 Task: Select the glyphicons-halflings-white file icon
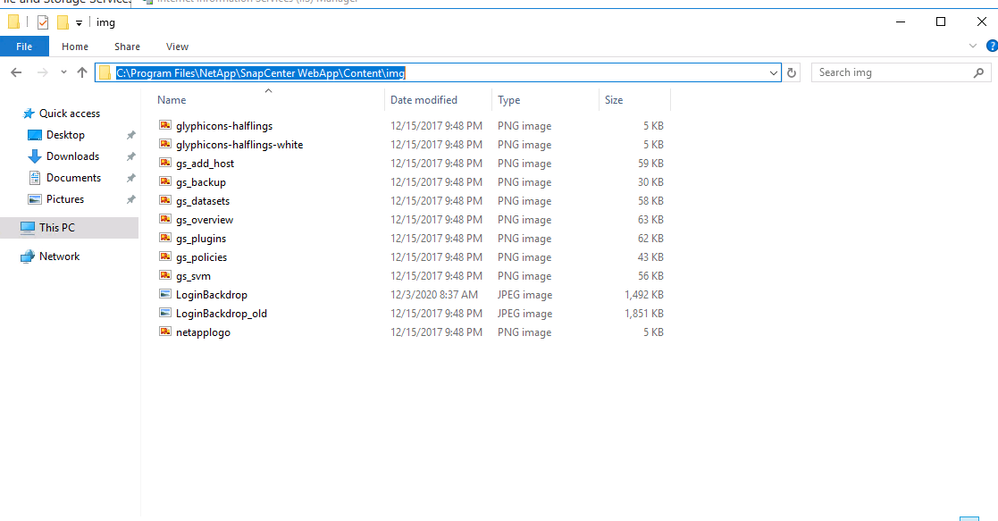click(165, 144)
